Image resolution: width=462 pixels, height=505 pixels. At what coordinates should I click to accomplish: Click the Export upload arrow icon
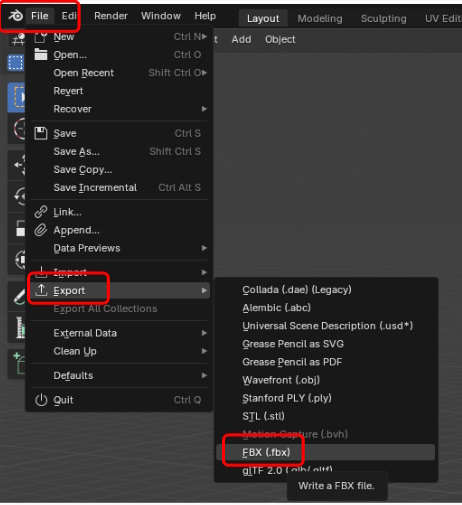tap(41, 290)
